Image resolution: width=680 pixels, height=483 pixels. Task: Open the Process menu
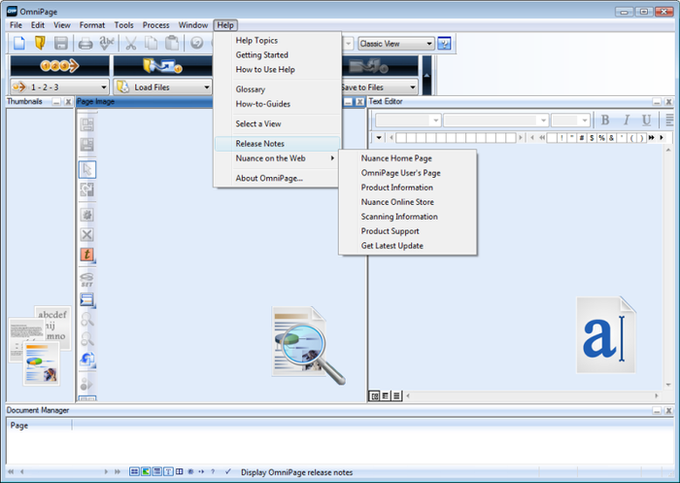[156, 25]
